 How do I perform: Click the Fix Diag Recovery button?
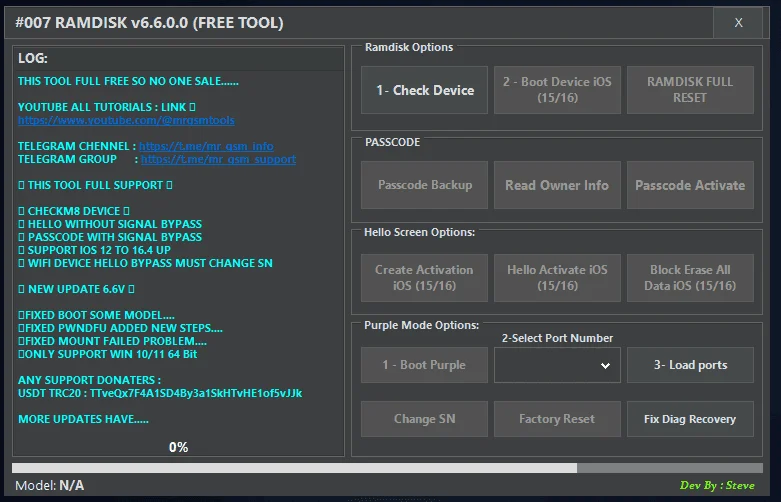(x=690, y=419)
